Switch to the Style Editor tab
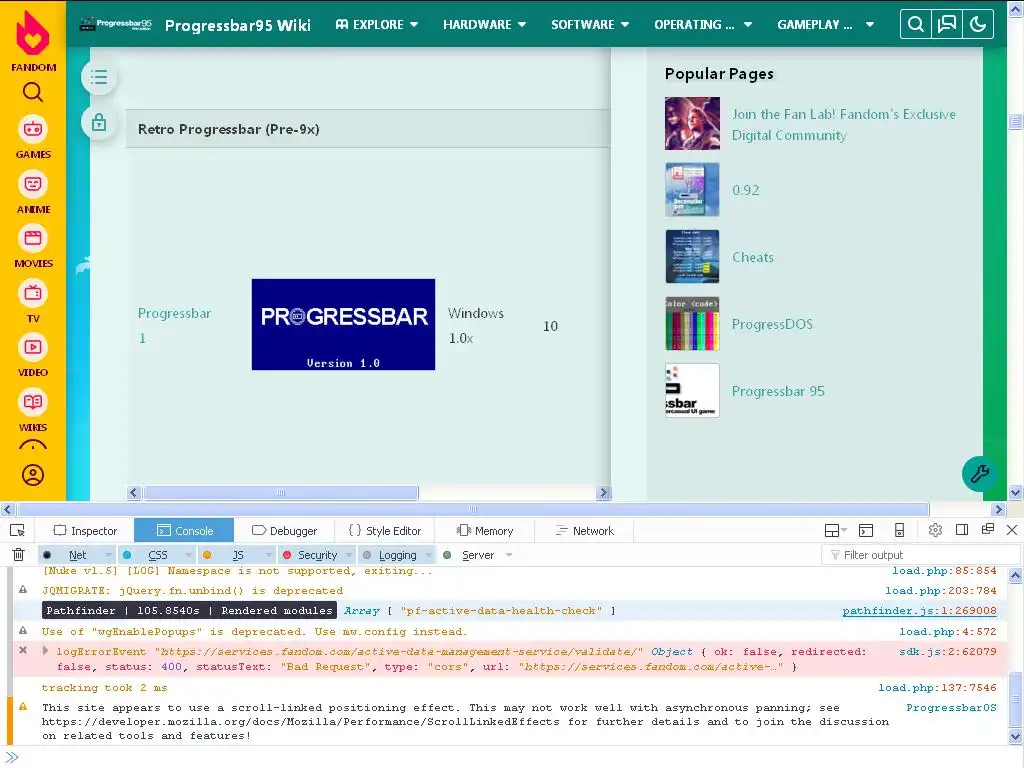 [x=385, y=530]
